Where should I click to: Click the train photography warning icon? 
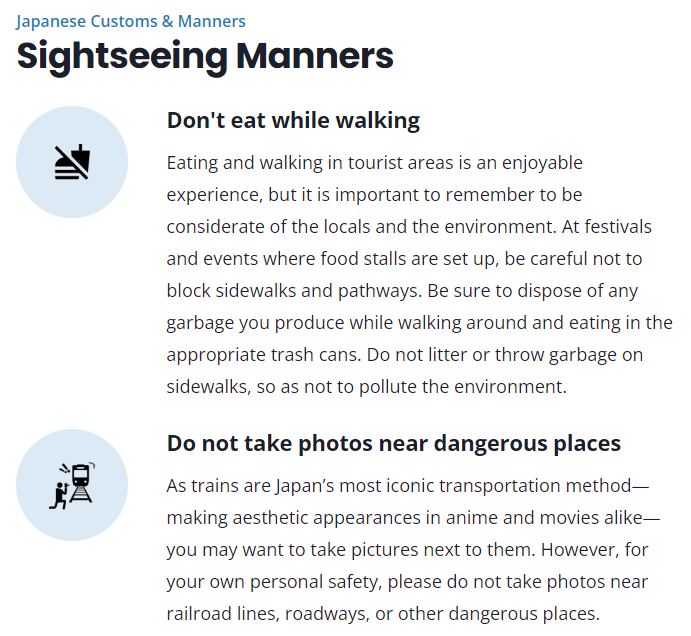(72, 485)
